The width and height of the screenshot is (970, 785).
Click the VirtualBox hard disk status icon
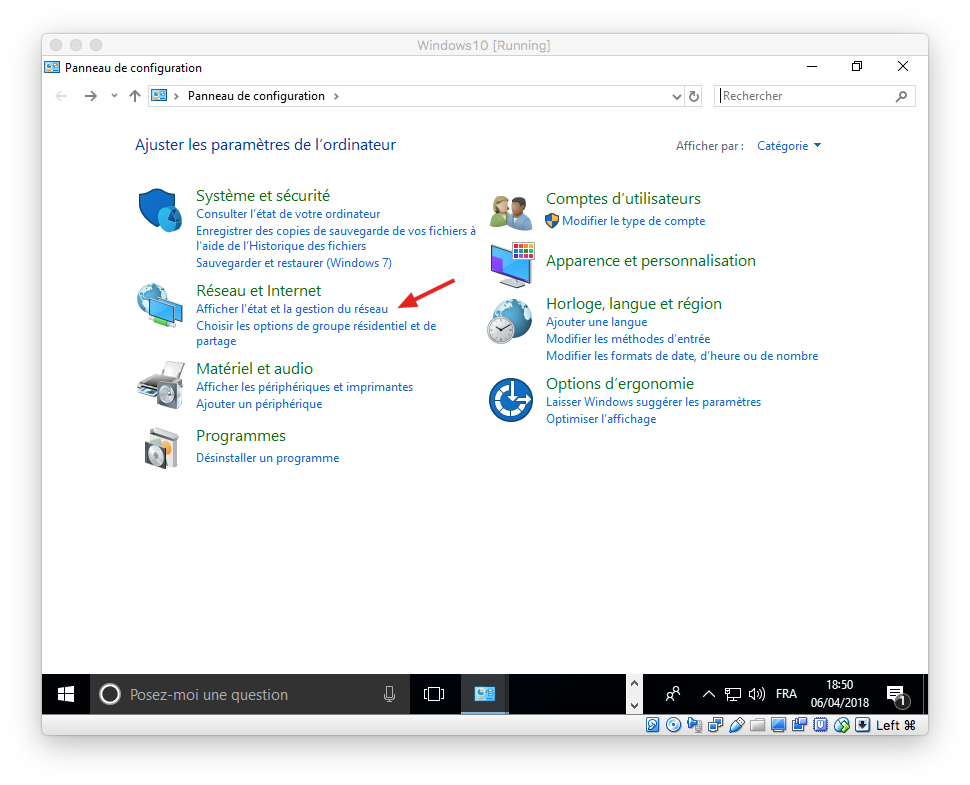(x=653, y=725)
